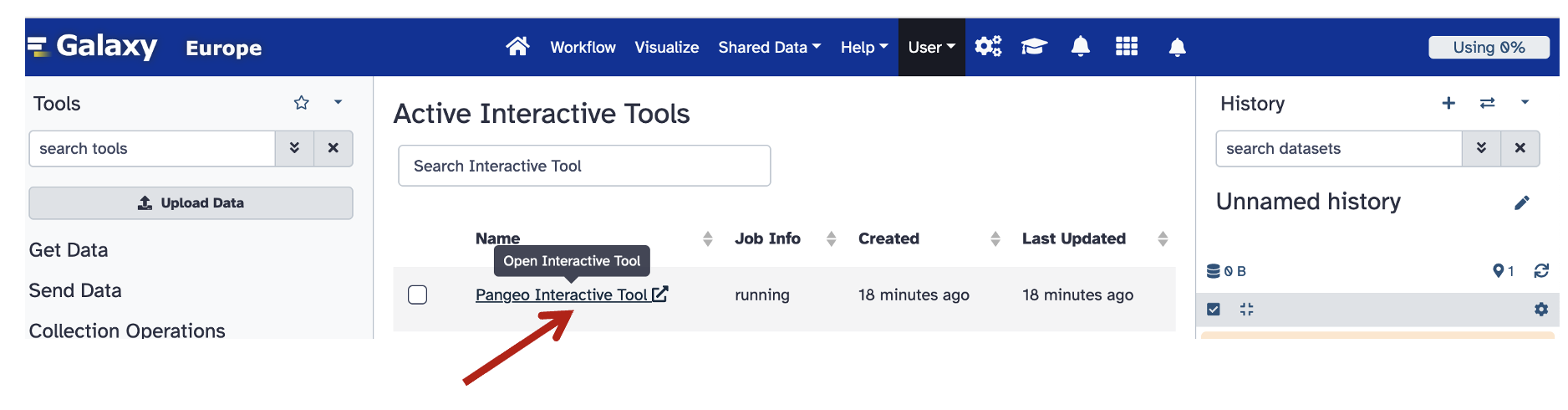Viewport: 1568px width, 410px height.
Task: Click the Galaxy Europe logo
Action: [145, 47]
